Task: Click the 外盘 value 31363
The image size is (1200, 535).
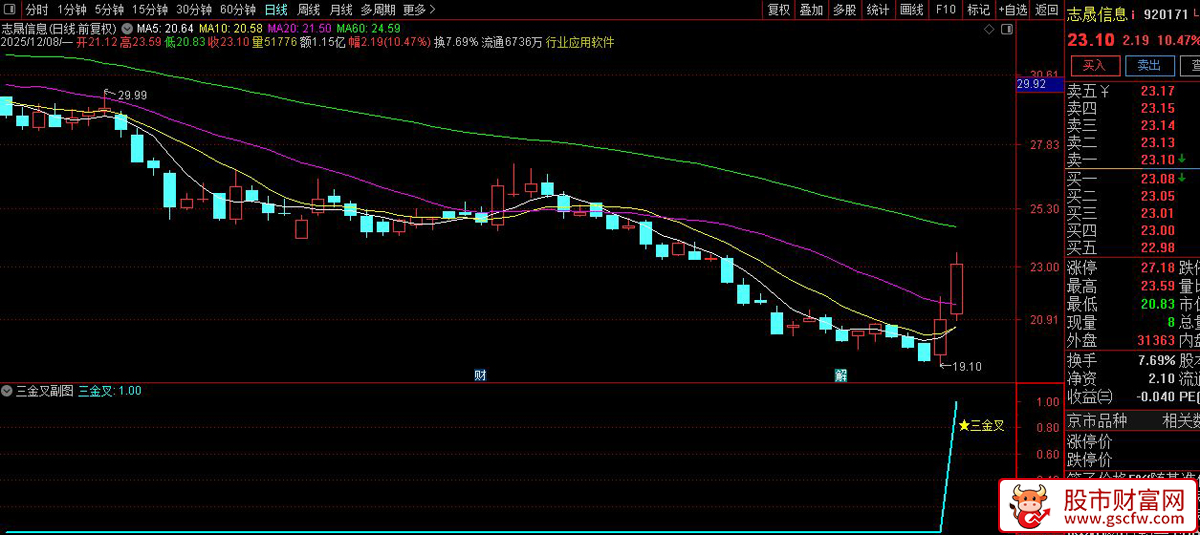Action: click(x=1156, y=340)
